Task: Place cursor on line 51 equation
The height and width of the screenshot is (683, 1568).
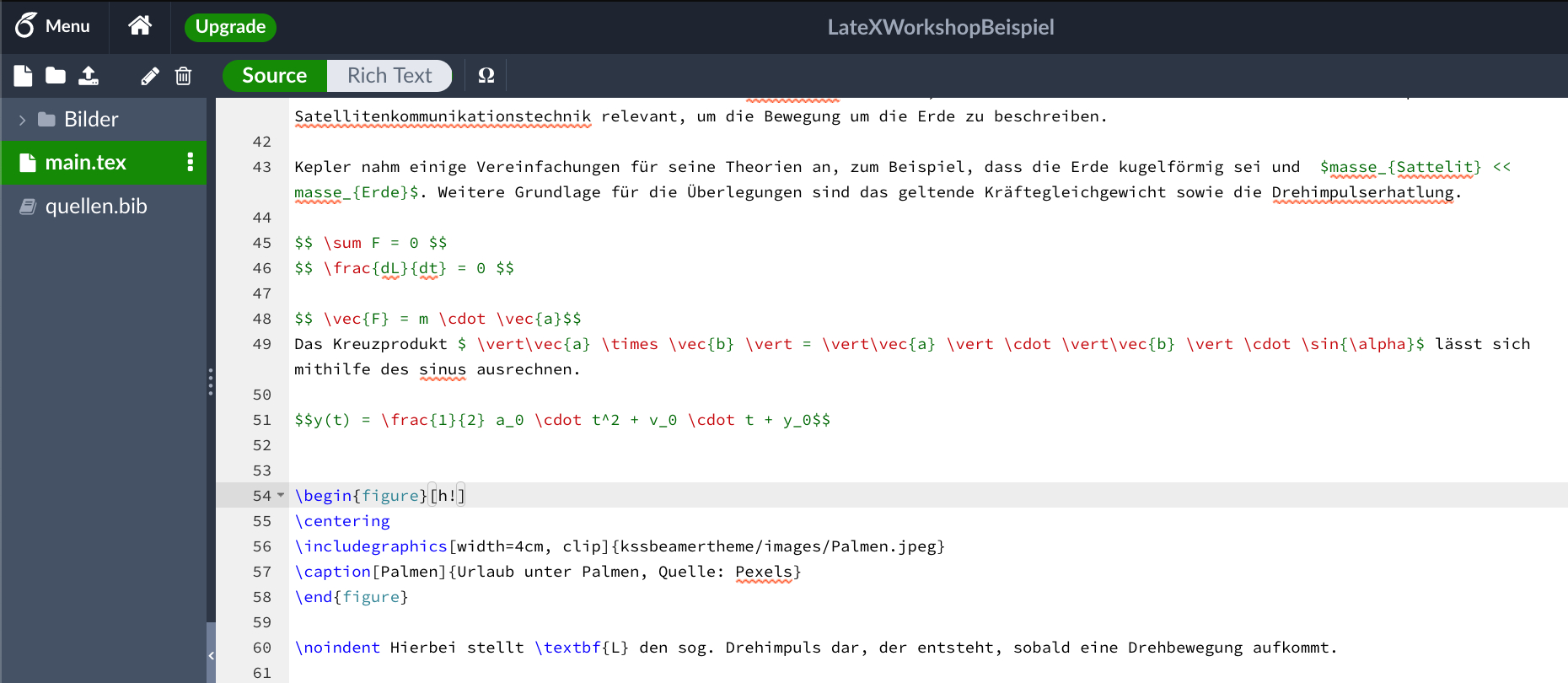Action: (x=561, y=420)
